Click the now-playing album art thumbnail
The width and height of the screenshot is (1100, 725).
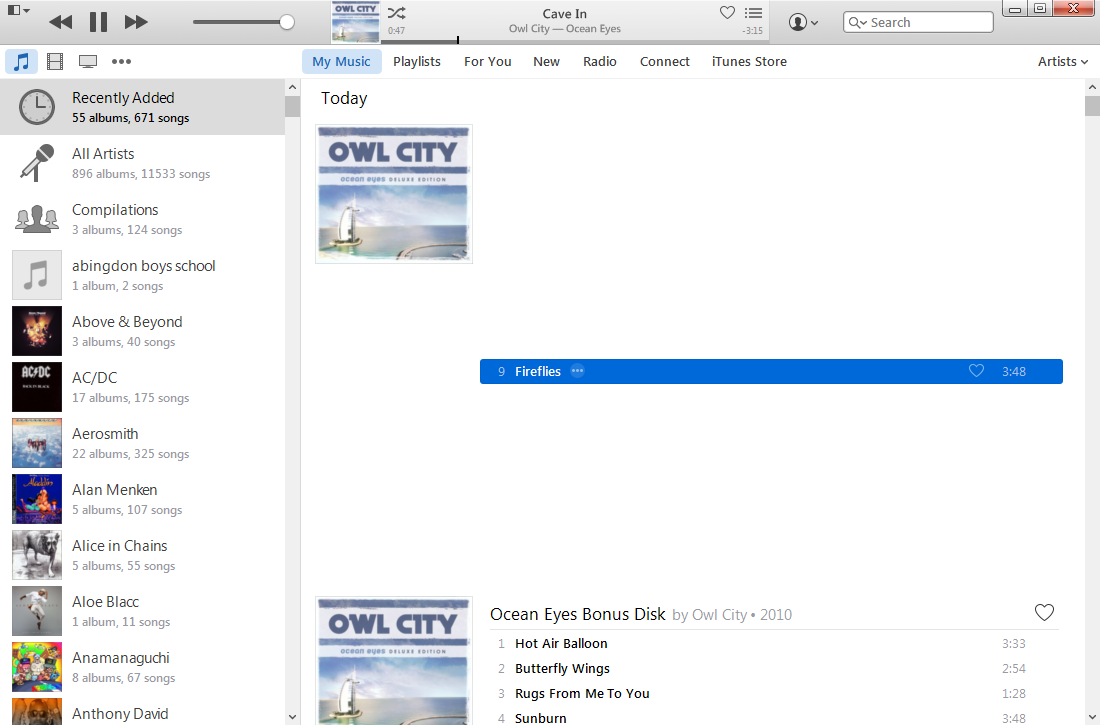(356, 22)
